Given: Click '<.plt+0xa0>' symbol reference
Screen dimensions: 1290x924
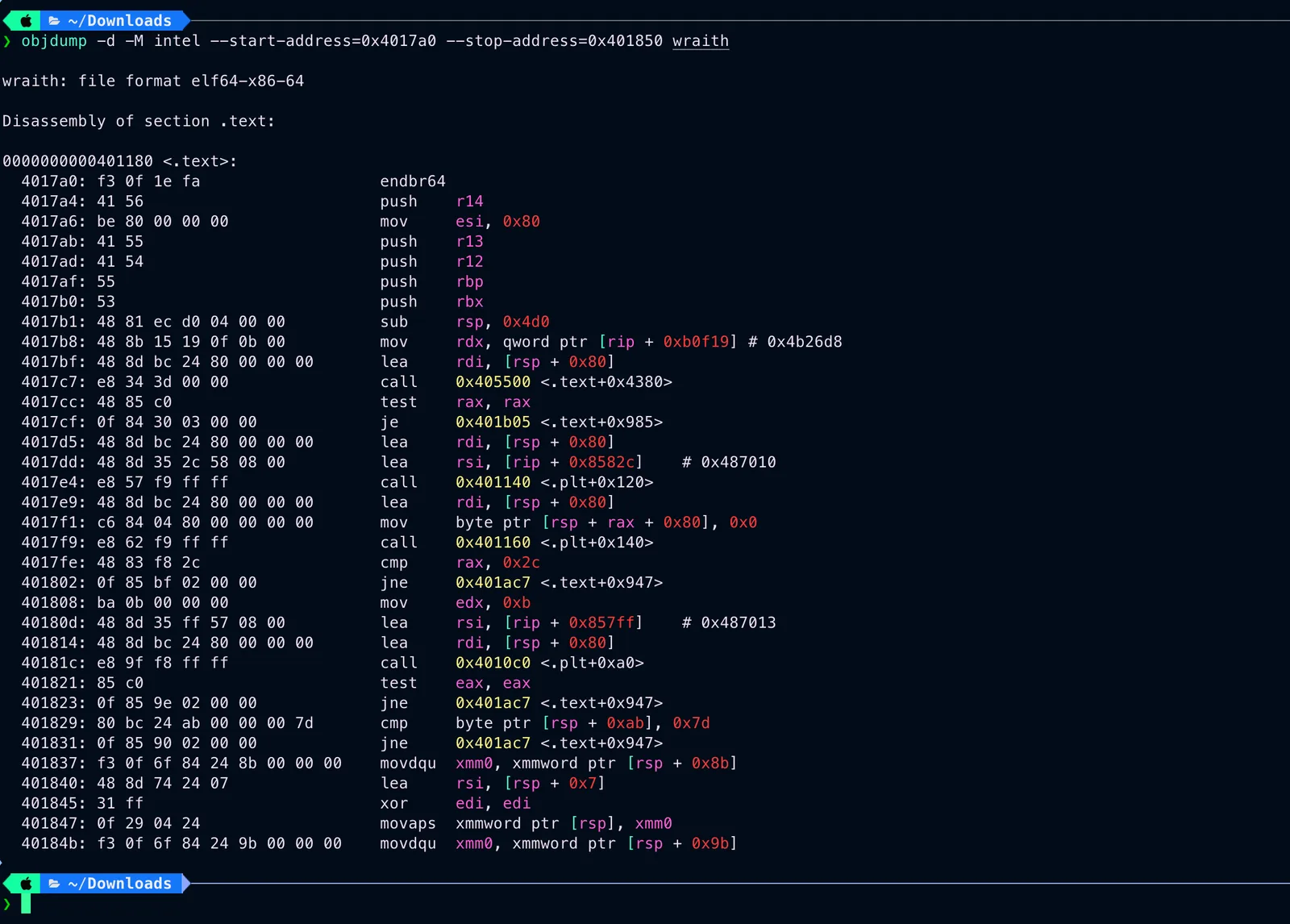Looking at the screenshot, I should 593,663.
